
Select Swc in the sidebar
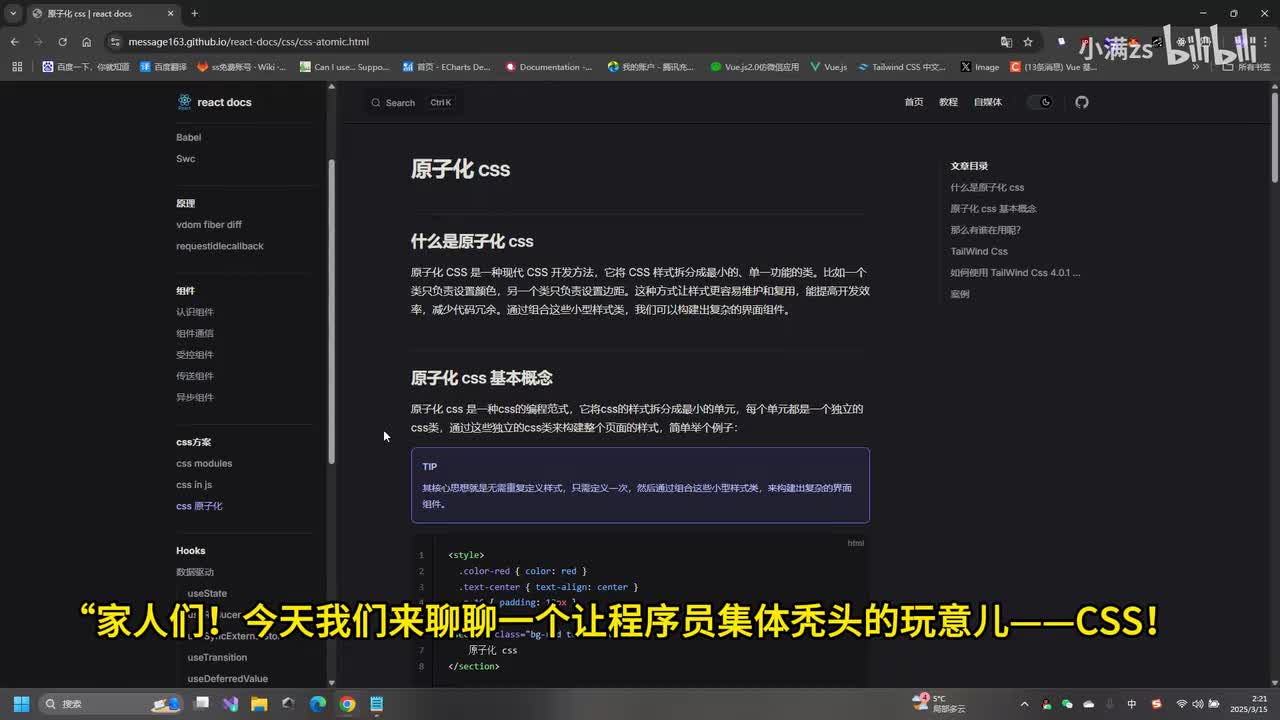tap(186, 159)
